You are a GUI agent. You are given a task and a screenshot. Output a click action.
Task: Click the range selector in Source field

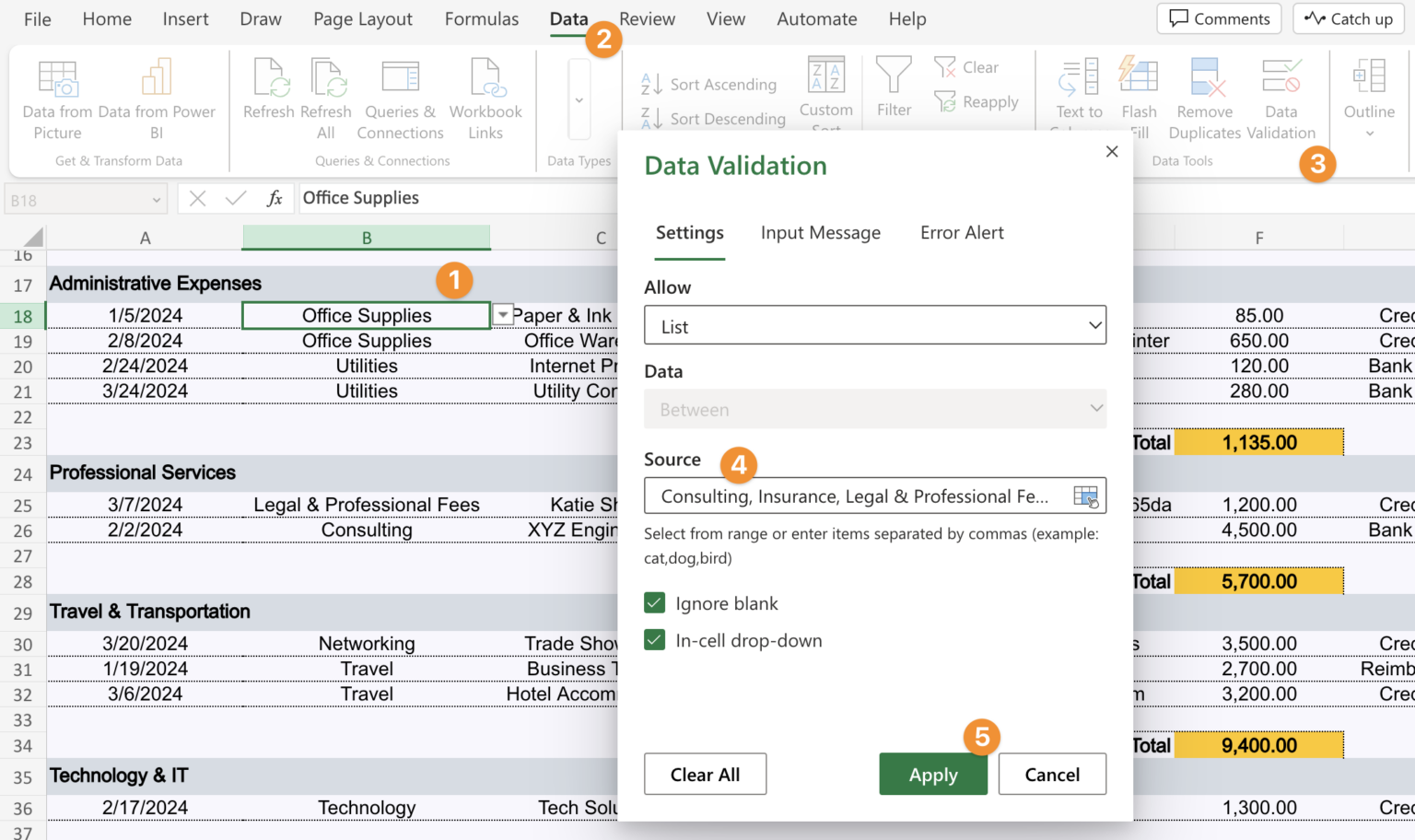pyautogui.click(x=1086, y=496)
